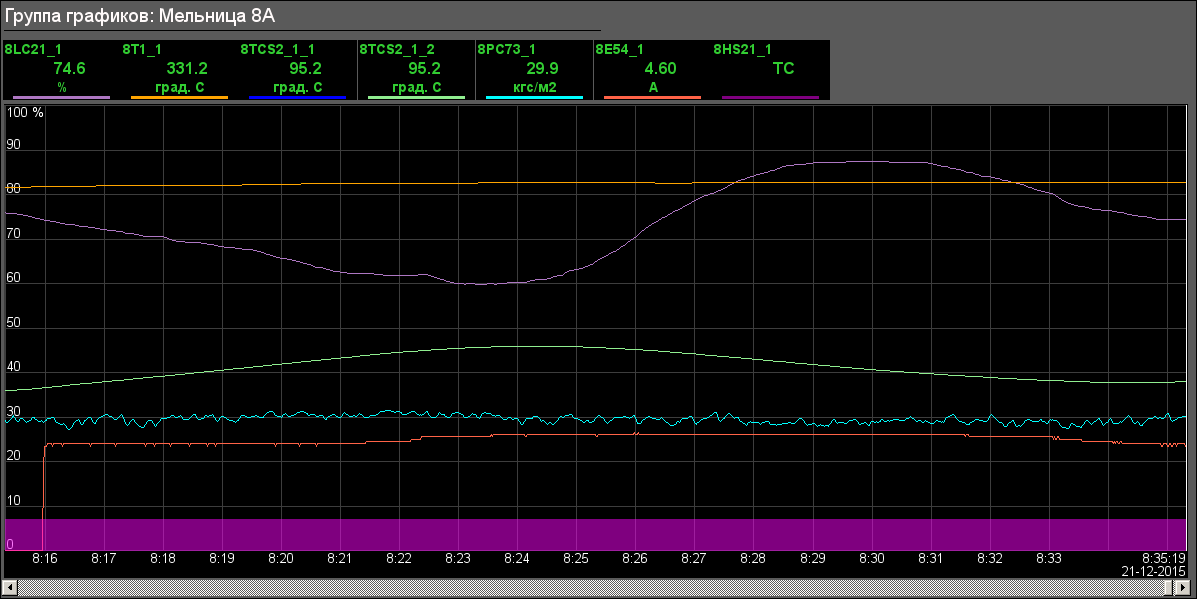Click the 8:30 time label on the axis
The width and height of the screenshot is (1197, 599).
pos(872,558)
